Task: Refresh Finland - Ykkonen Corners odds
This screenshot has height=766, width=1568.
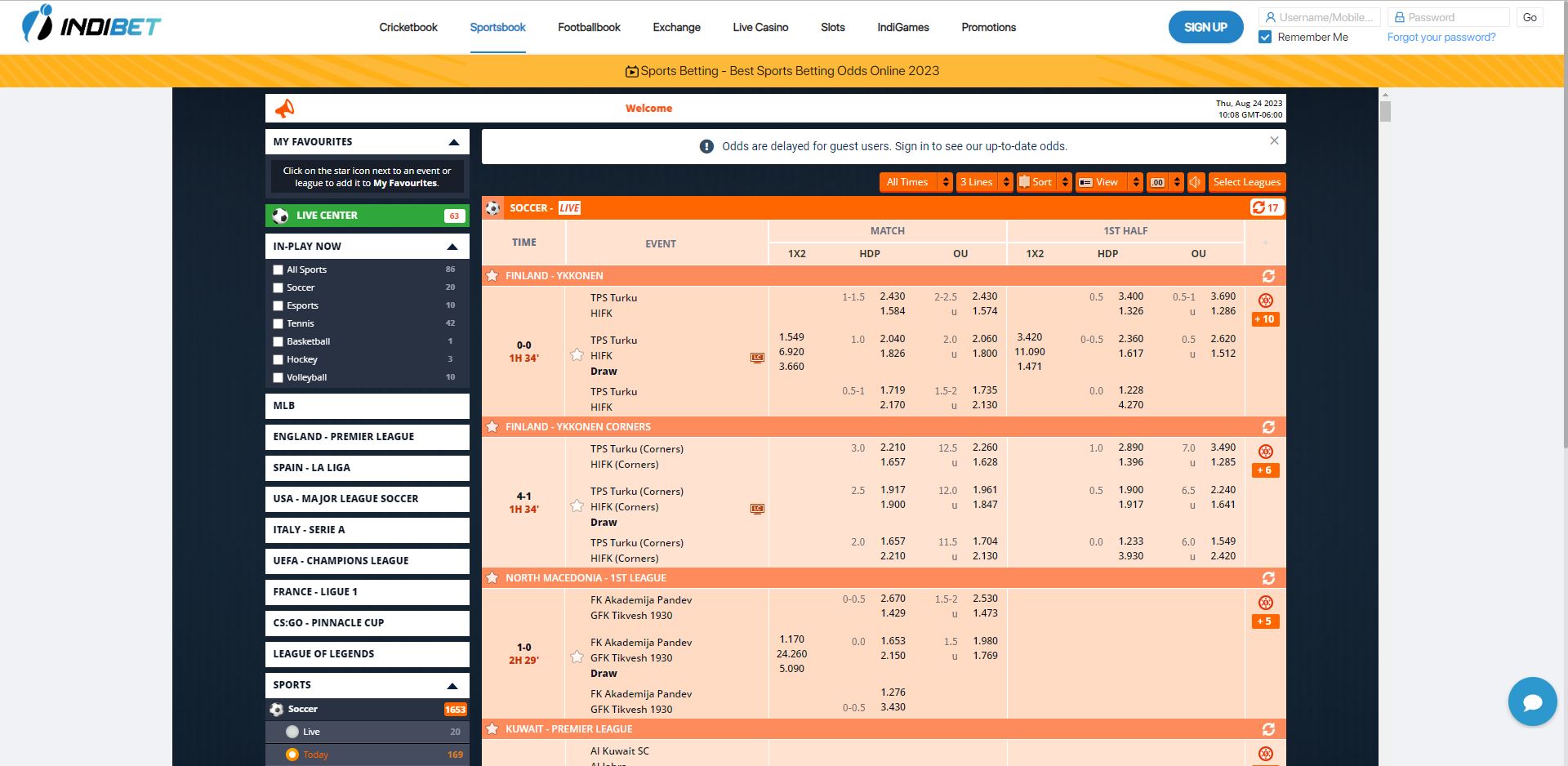Action: click(1268, 427)
